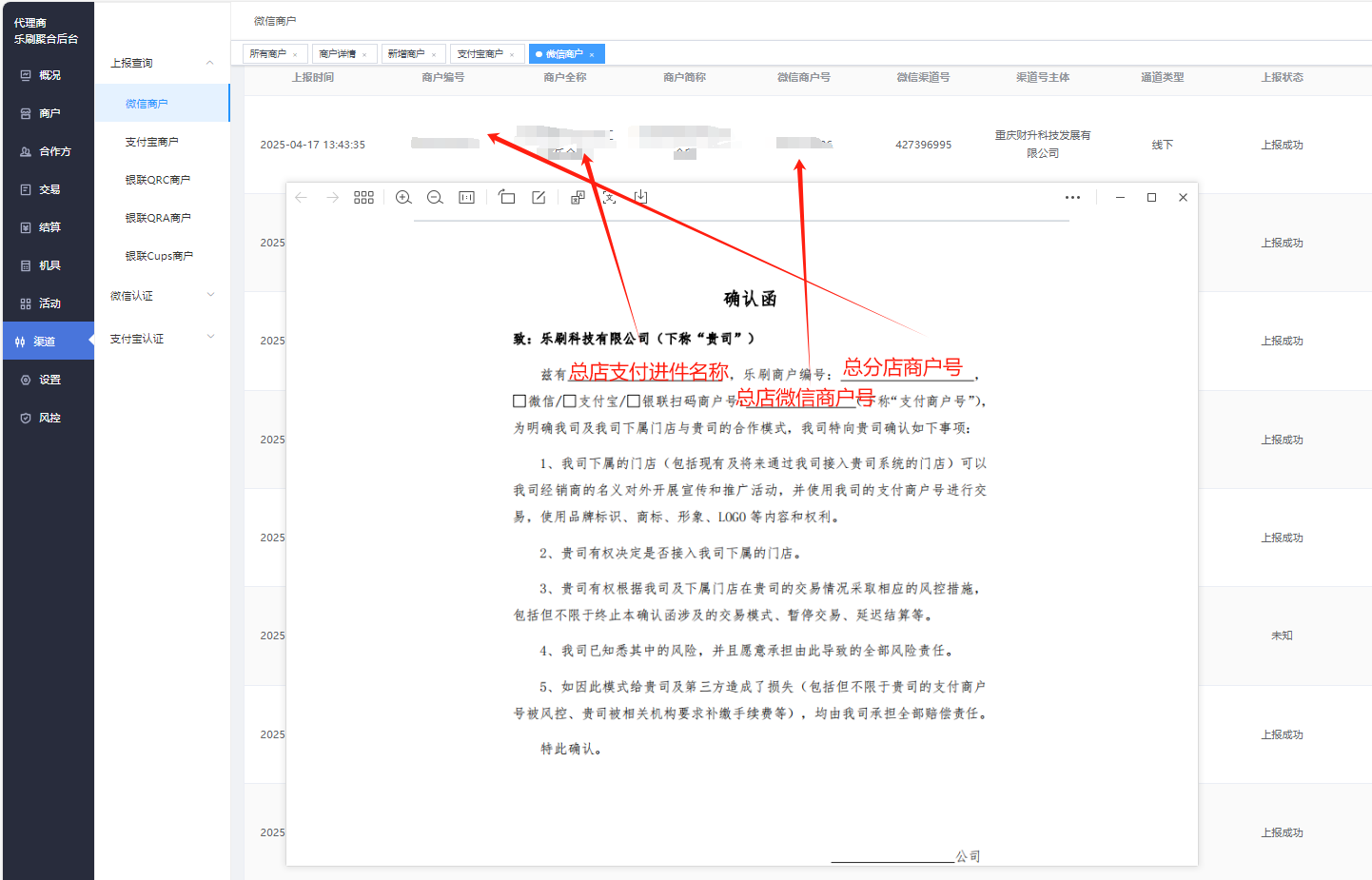Open the 活动 activities section
The height and width of the screenshot is (880, 1372).
pyautogui.click(x=49, y=303)
